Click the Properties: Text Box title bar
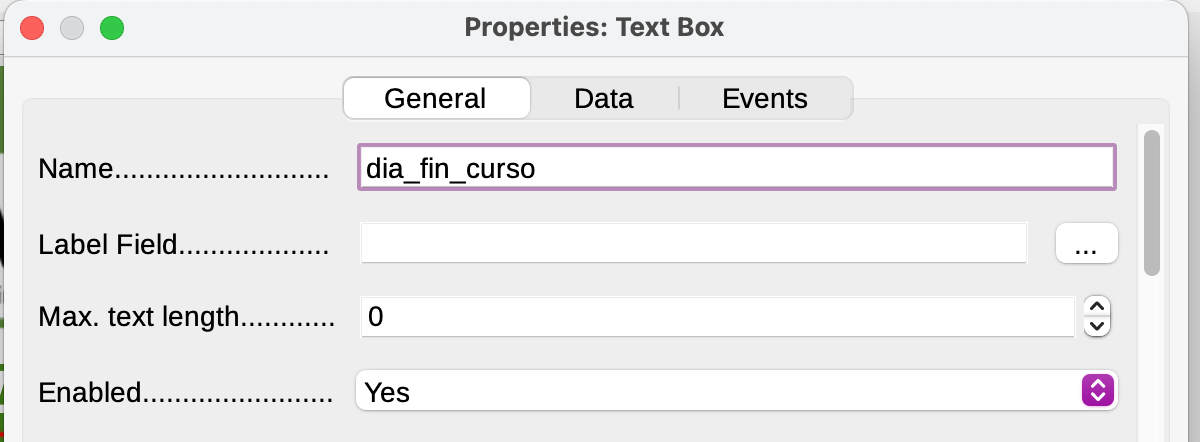Screen dimensions: 1200x442 click(x=594, y=28)
